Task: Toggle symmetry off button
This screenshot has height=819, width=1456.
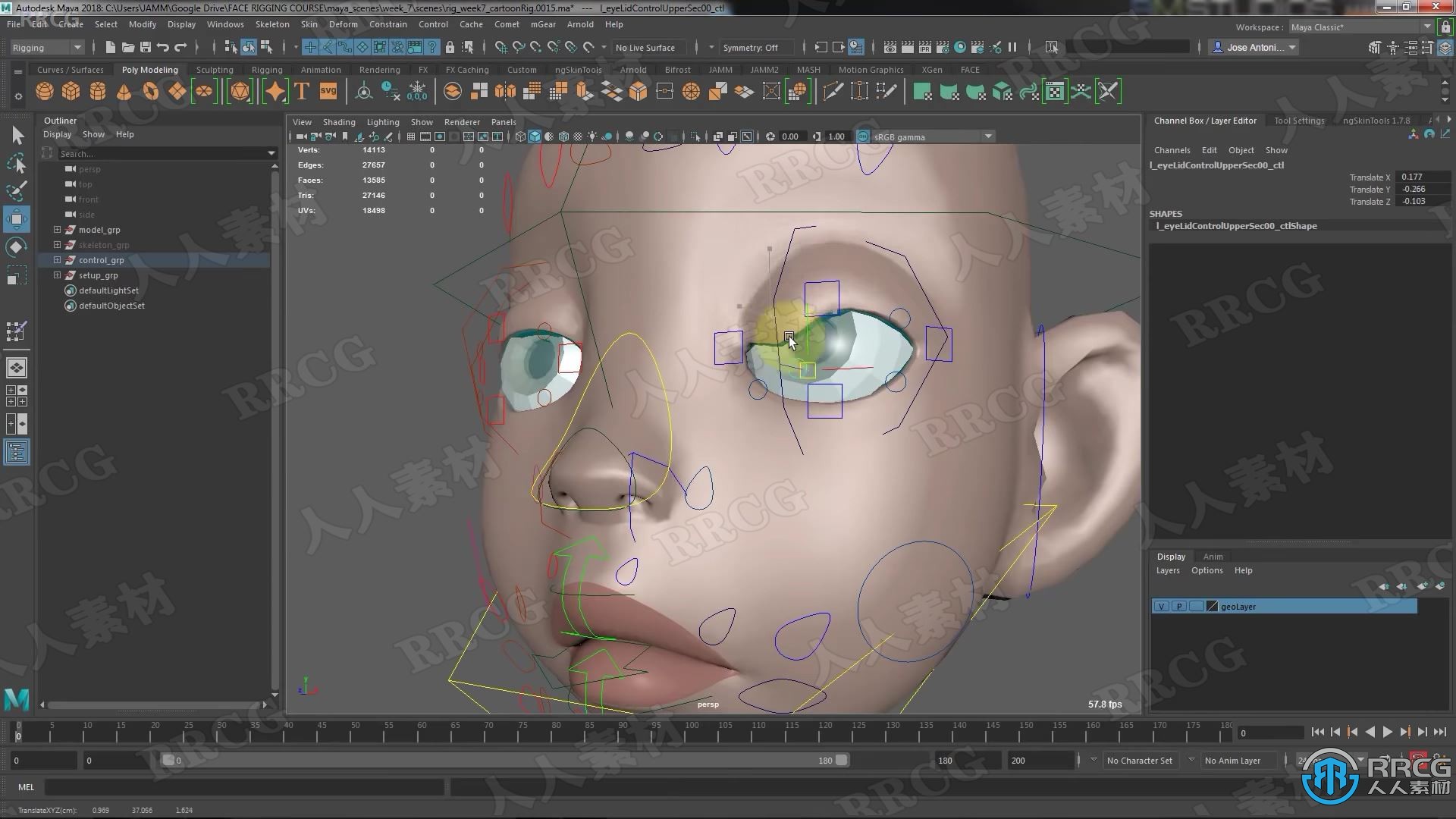Action: (751, 47)
